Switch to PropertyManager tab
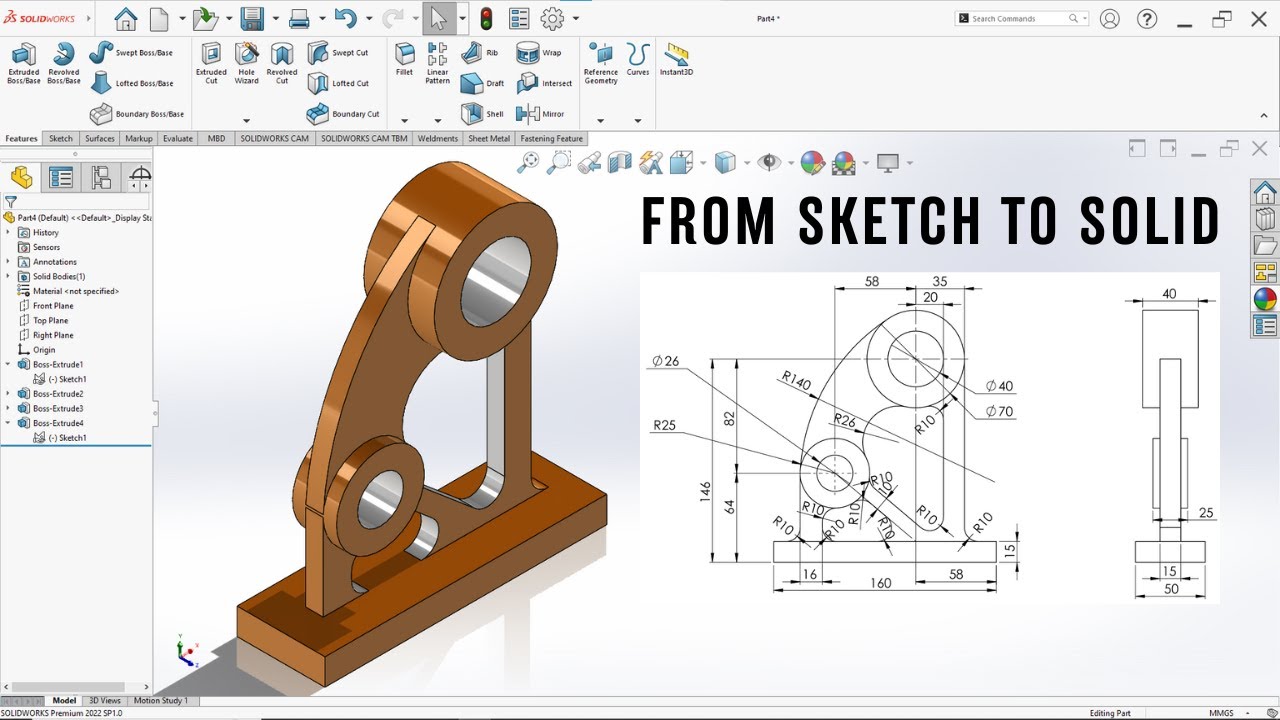Viewport: 1280px width, 720px height. click(x=61, y=177)
